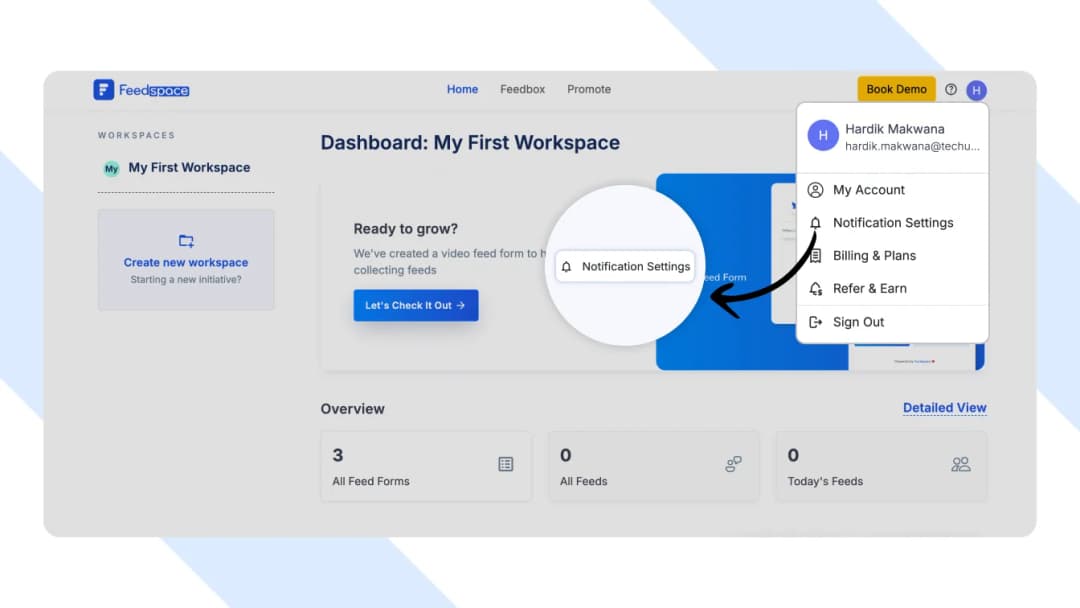The height and width of the screenshot is (608, 1080).
Task: Open the profile avatar dropdown
Action: [x=976, y=89]
